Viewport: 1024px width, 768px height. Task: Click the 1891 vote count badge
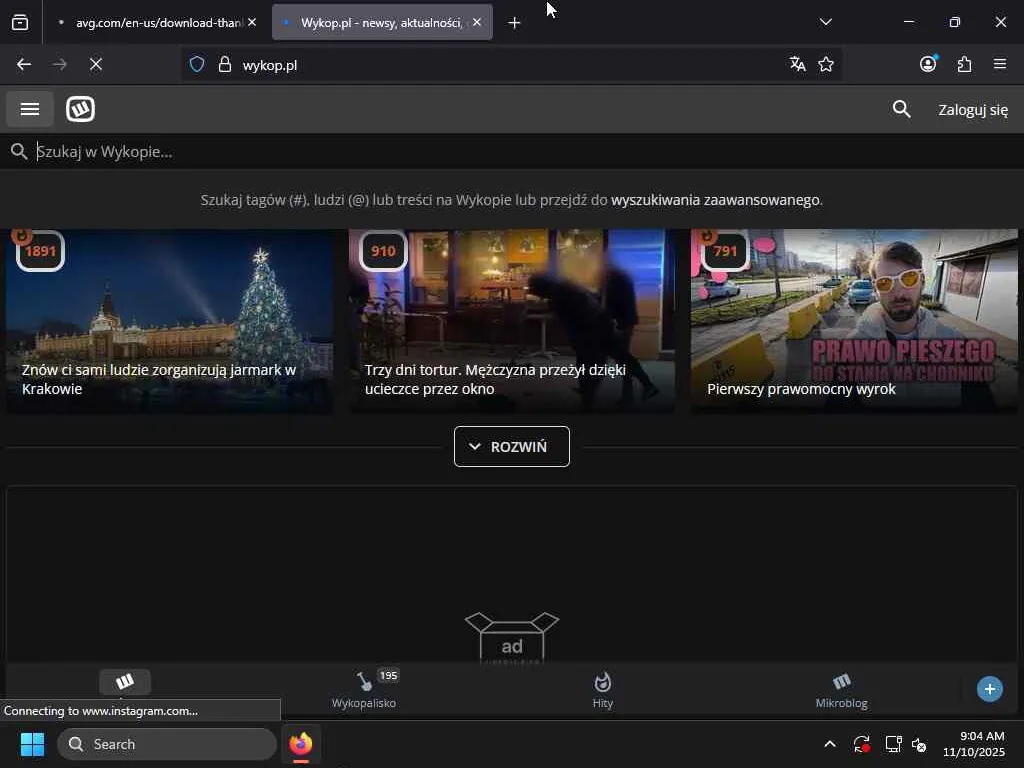pyautogui.click(x=40, y=251)
